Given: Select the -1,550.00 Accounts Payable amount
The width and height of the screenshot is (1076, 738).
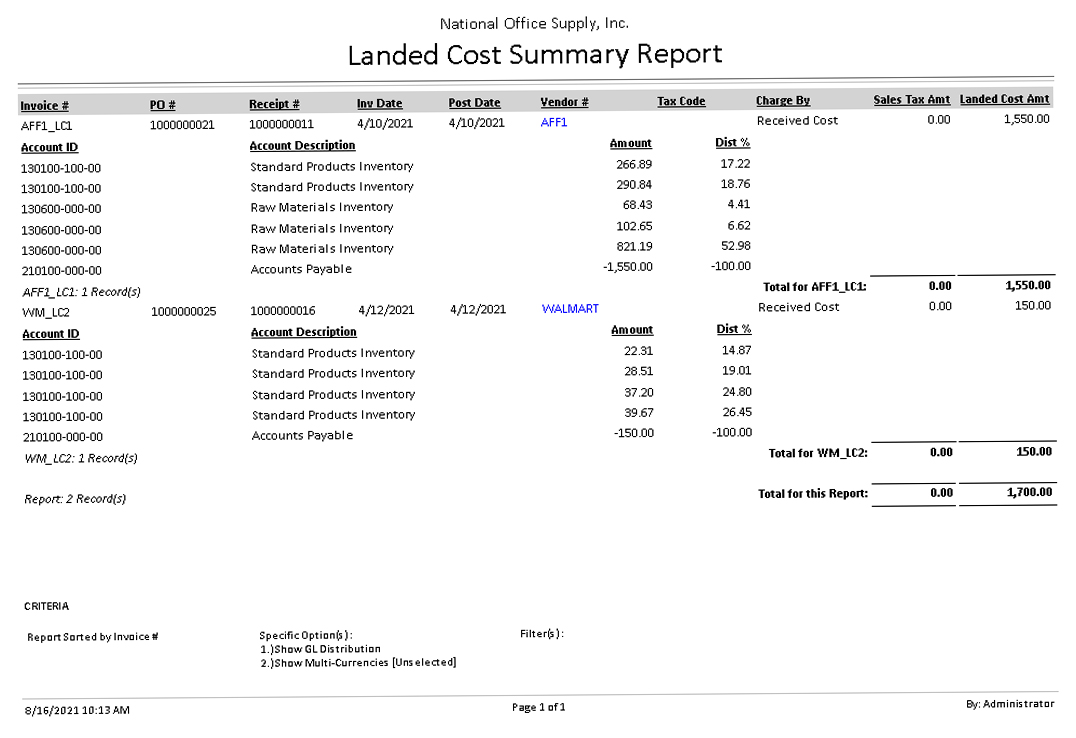Looking at the screenshot, I should point(629,267).
